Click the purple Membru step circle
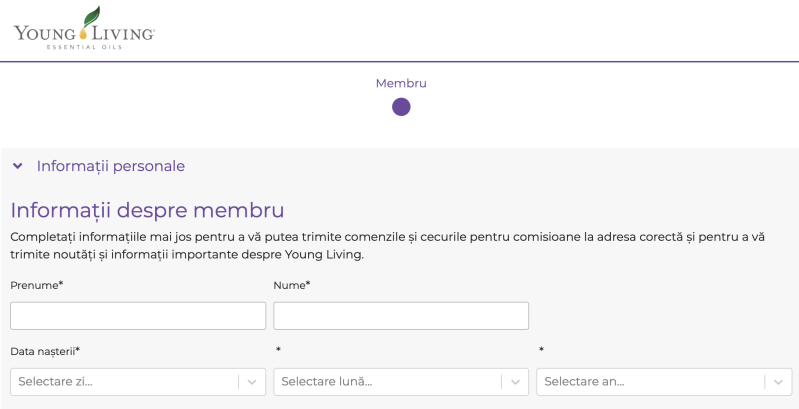 tap(401, 107)
